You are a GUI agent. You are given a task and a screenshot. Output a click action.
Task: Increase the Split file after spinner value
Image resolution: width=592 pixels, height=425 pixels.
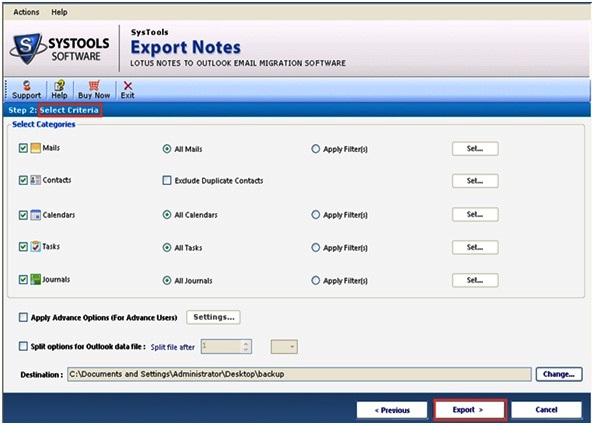[246, 343]
